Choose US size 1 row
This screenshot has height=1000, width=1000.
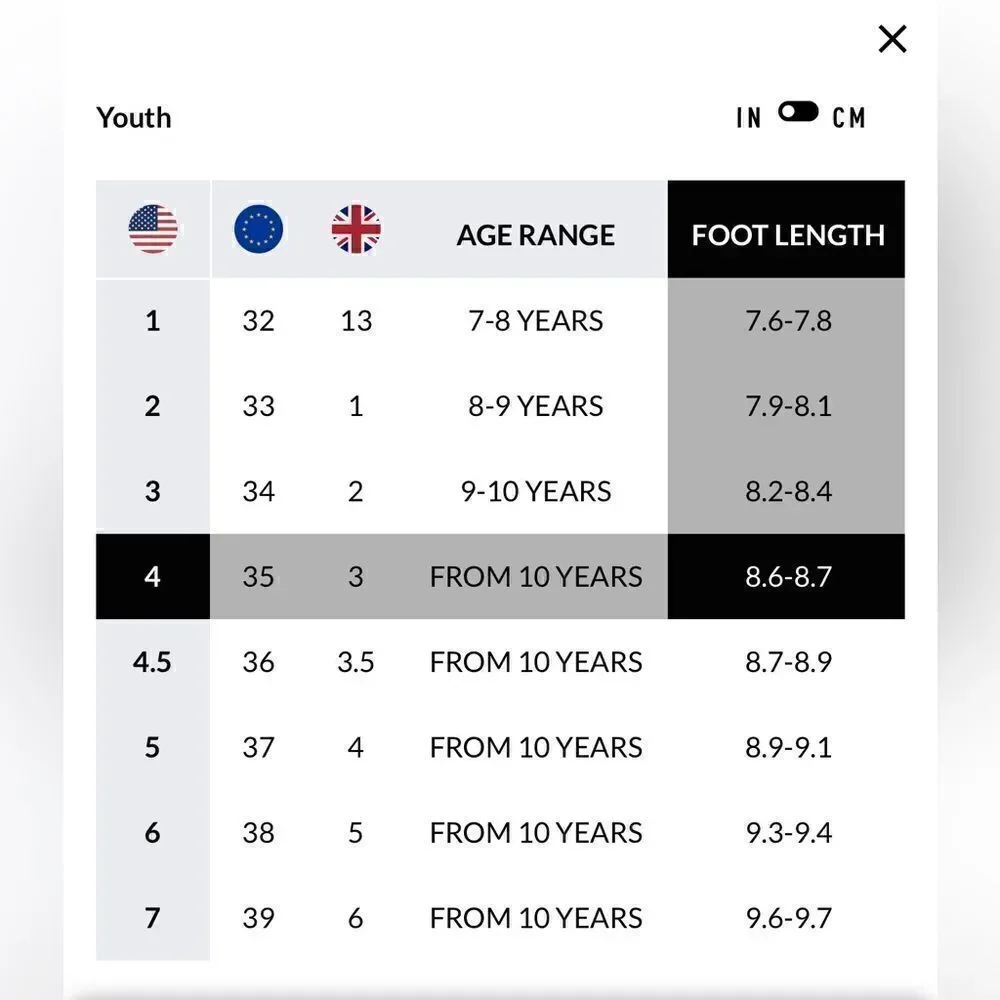[x=500, y=321]
